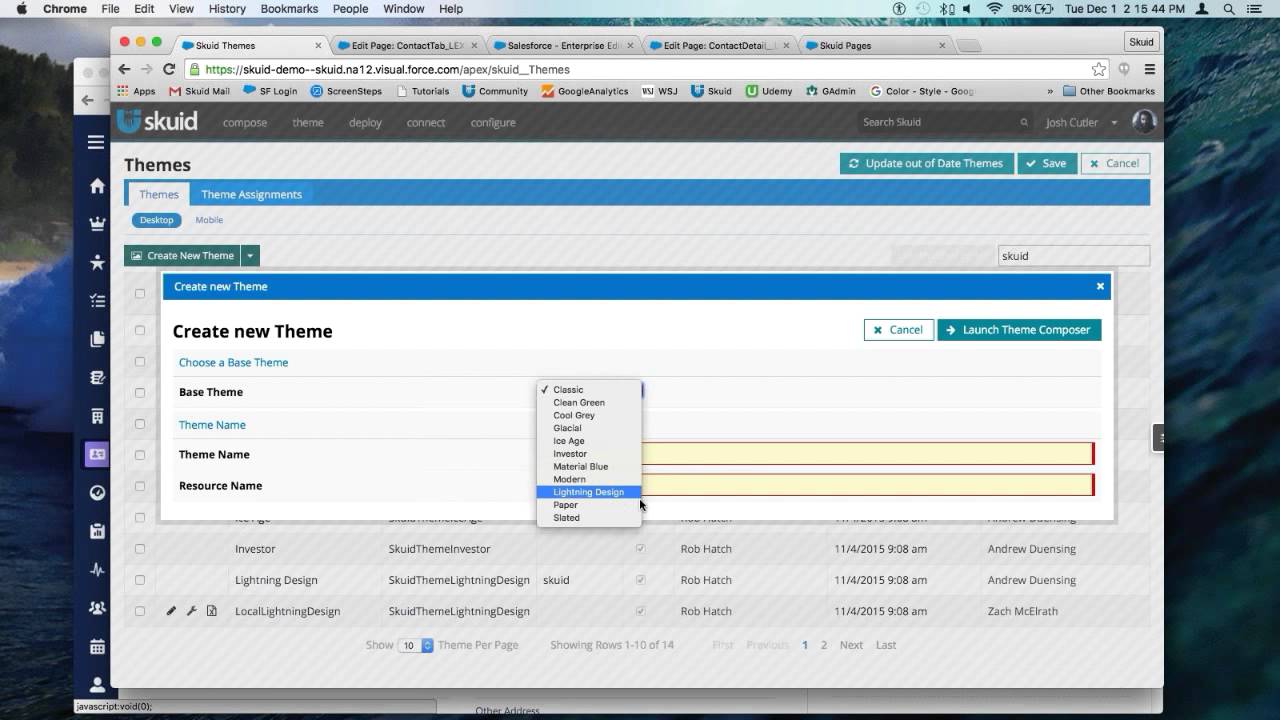Open the configure menu in Skuid header
The height and width of the screenshot is (720, 1280).
(493, 122)
